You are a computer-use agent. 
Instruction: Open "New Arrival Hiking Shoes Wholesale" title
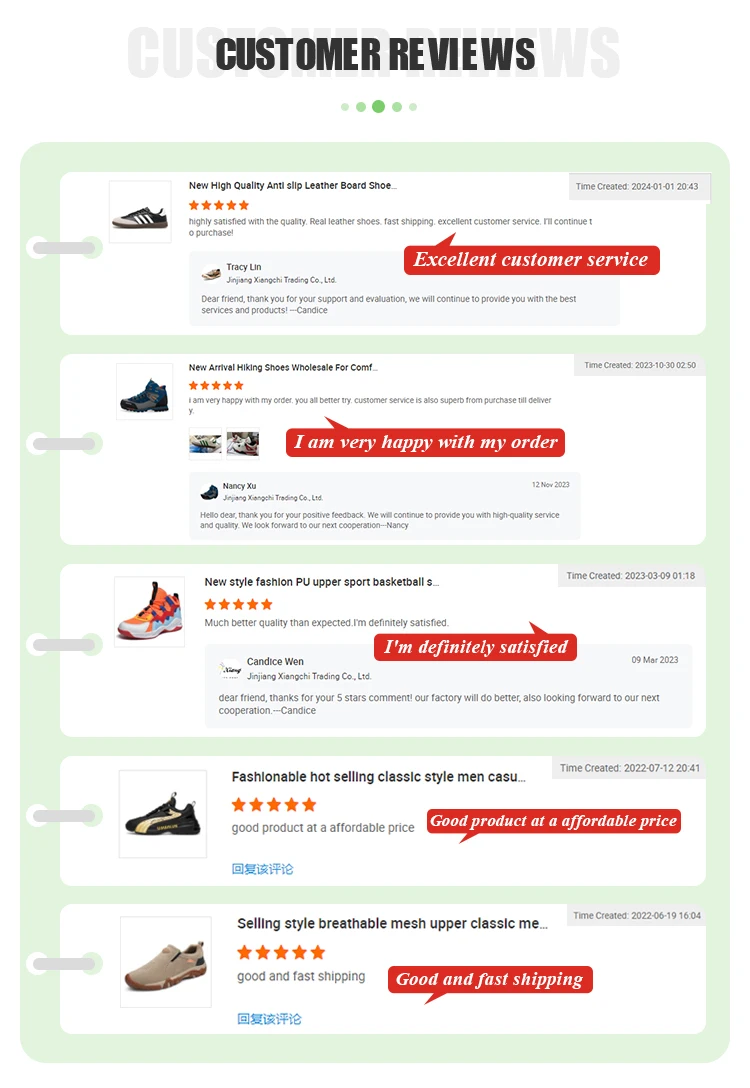click(283, 368)
